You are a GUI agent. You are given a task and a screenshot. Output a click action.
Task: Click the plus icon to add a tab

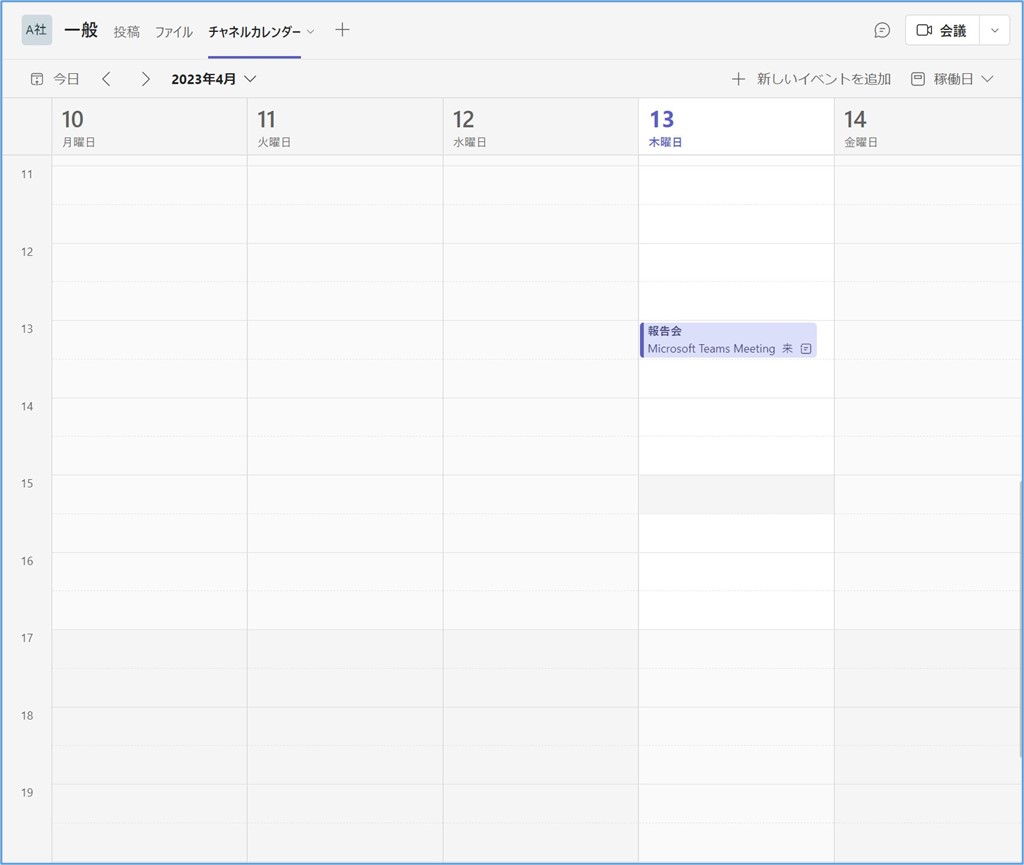pyautogui.click(x=342, y=30)
